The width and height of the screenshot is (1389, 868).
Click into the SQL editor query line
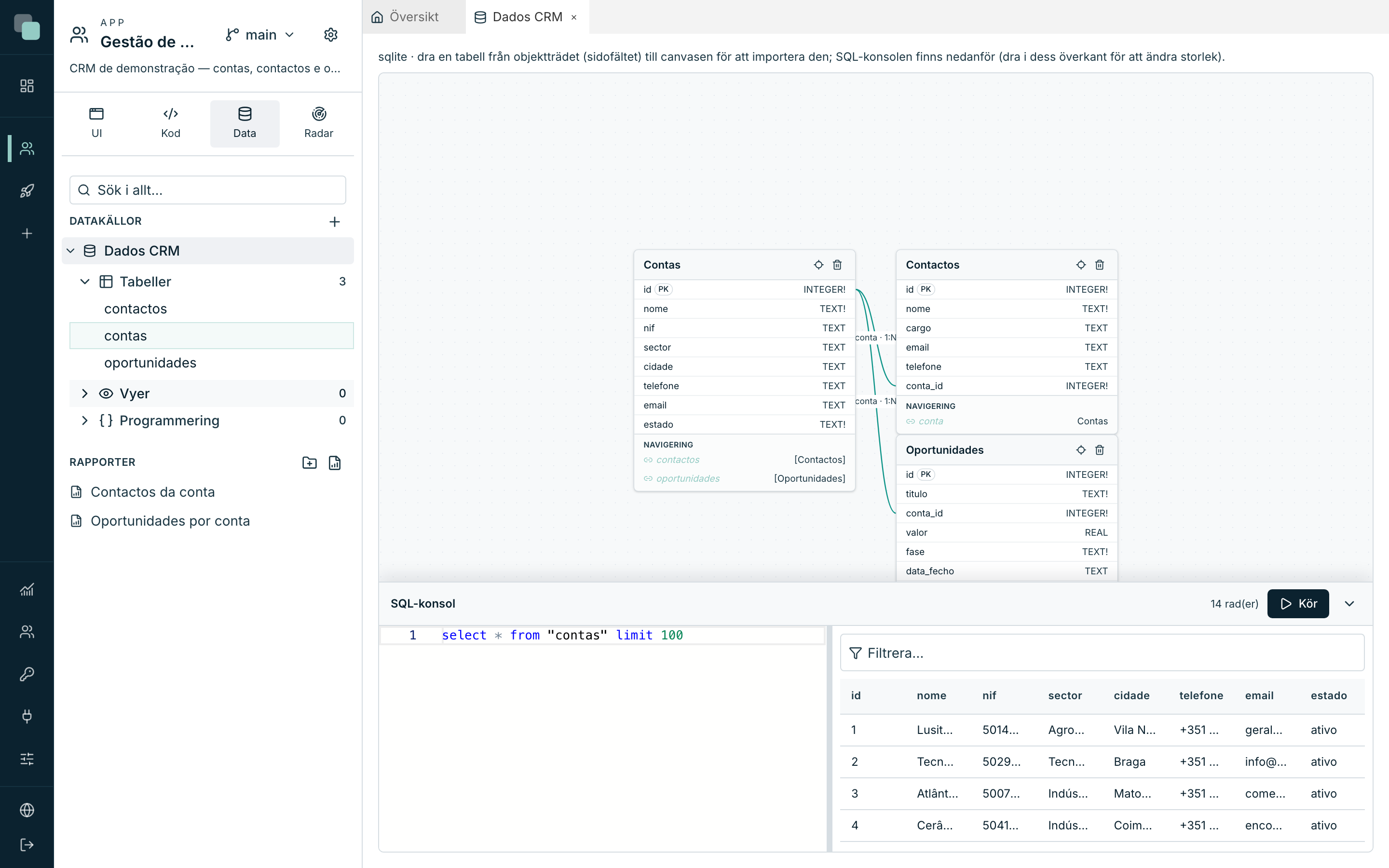602,635
